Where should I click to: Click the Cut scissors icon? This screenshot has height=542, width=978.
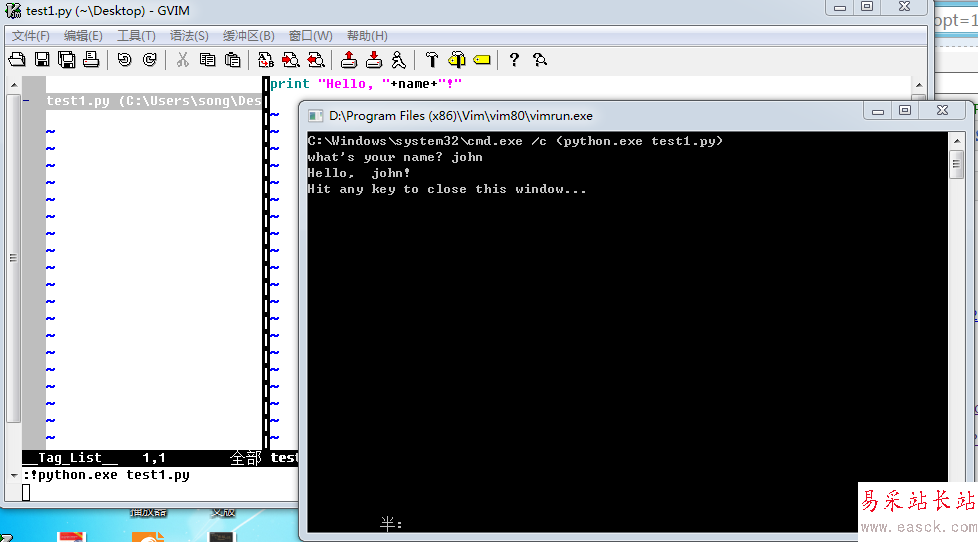[182, 60]
